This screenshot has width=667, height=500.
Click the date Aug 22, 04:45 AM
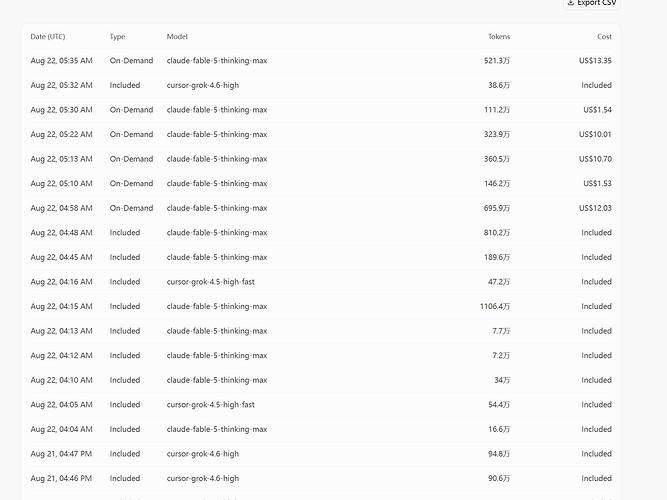(61, 257)
